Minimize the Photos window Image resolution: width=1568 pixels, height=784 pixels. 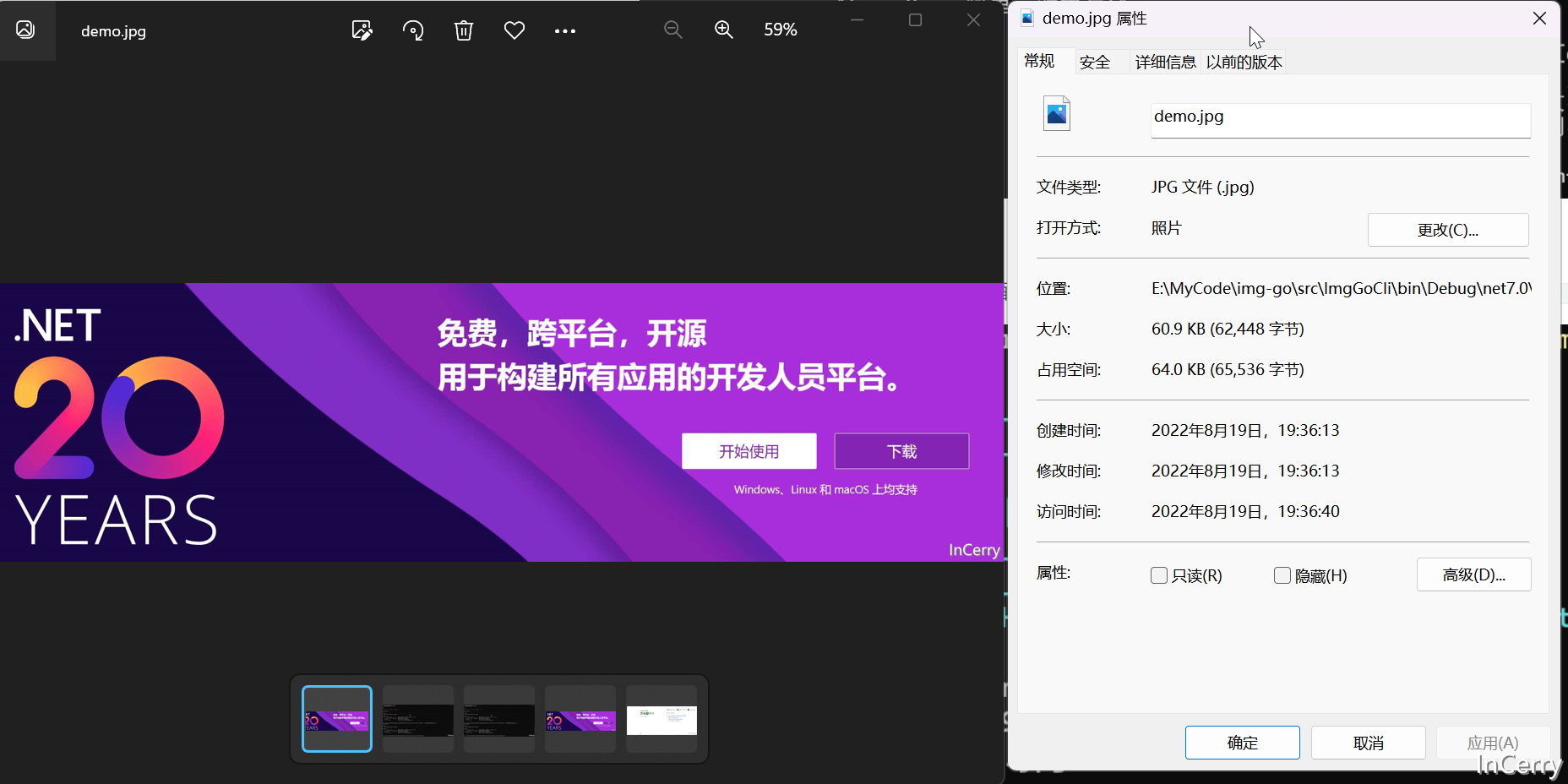point(857,19)
